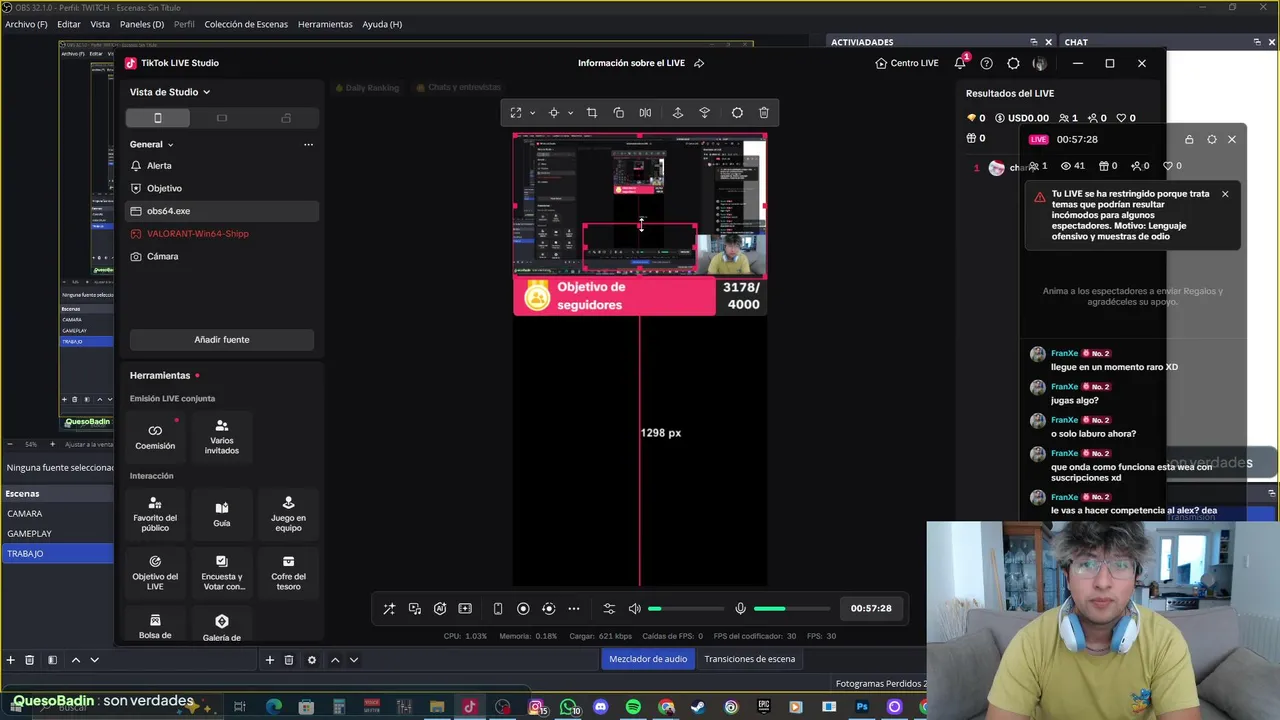Mute the speaker audio icon
The image size is (1280, 720).
[x=634, y=608]
